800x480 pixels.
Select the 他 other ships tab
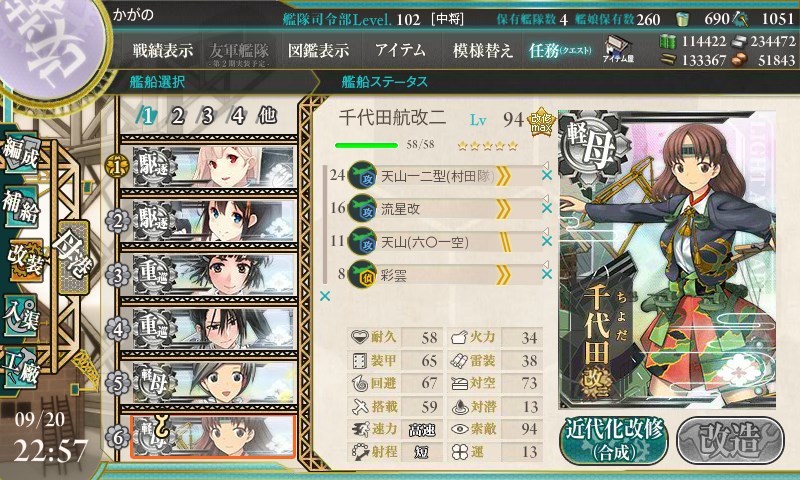coord(267,116)
